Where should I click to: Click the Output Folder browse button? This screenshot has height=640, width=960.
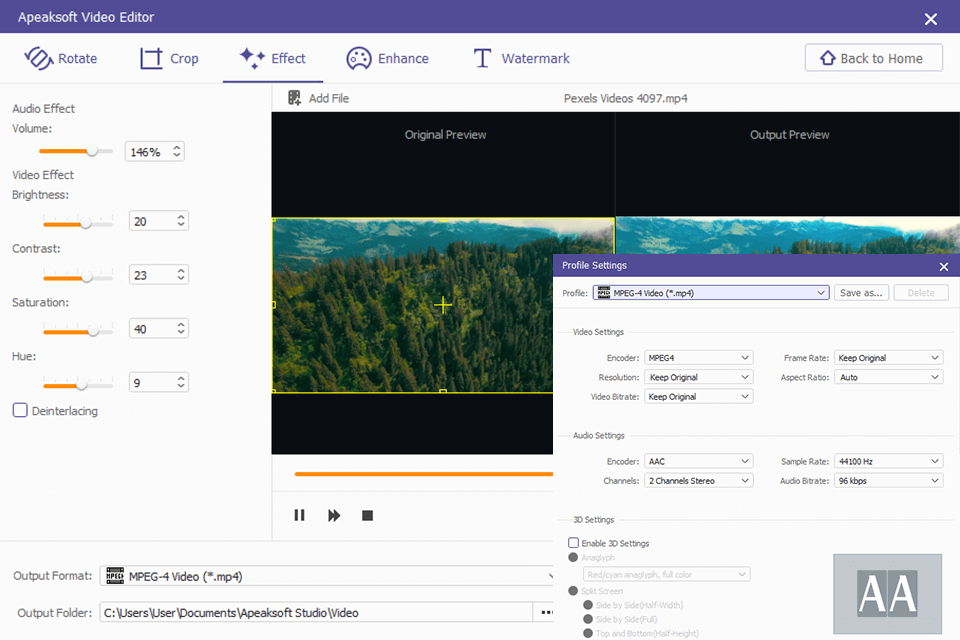[545, 612]
